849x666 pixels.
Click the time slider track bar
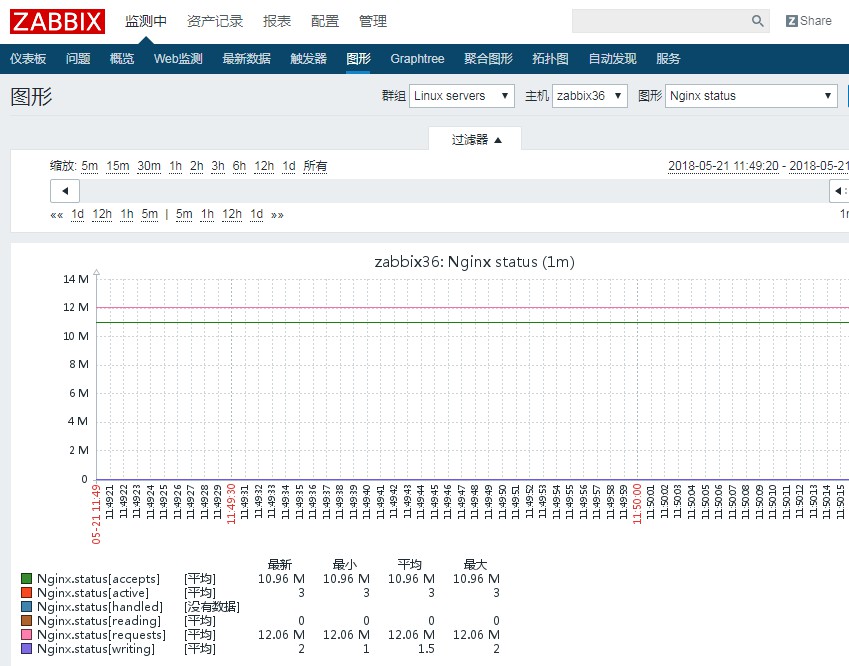440,190
